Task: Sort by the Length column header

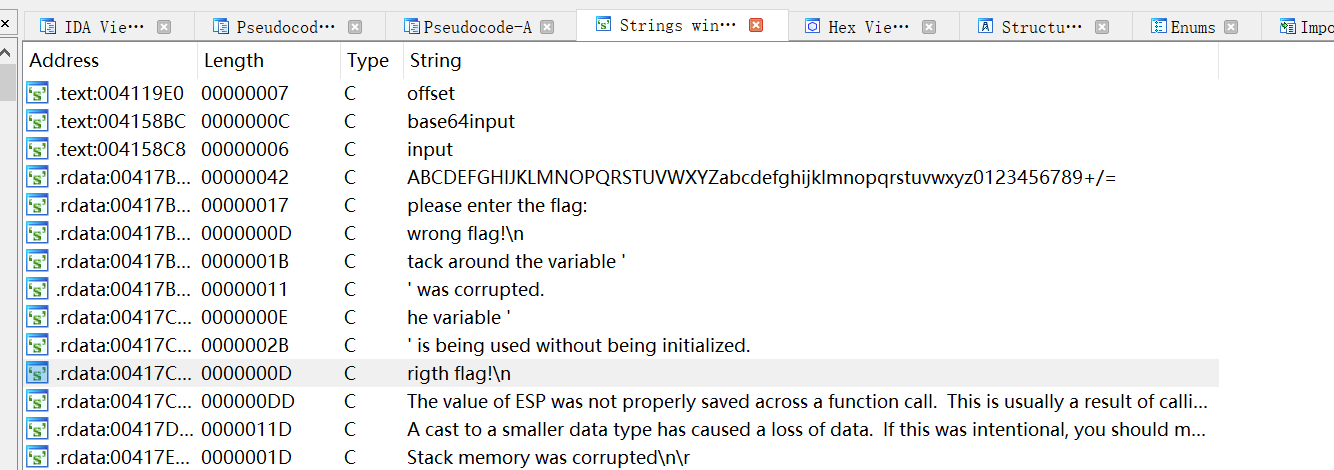Action: point(234,61)
